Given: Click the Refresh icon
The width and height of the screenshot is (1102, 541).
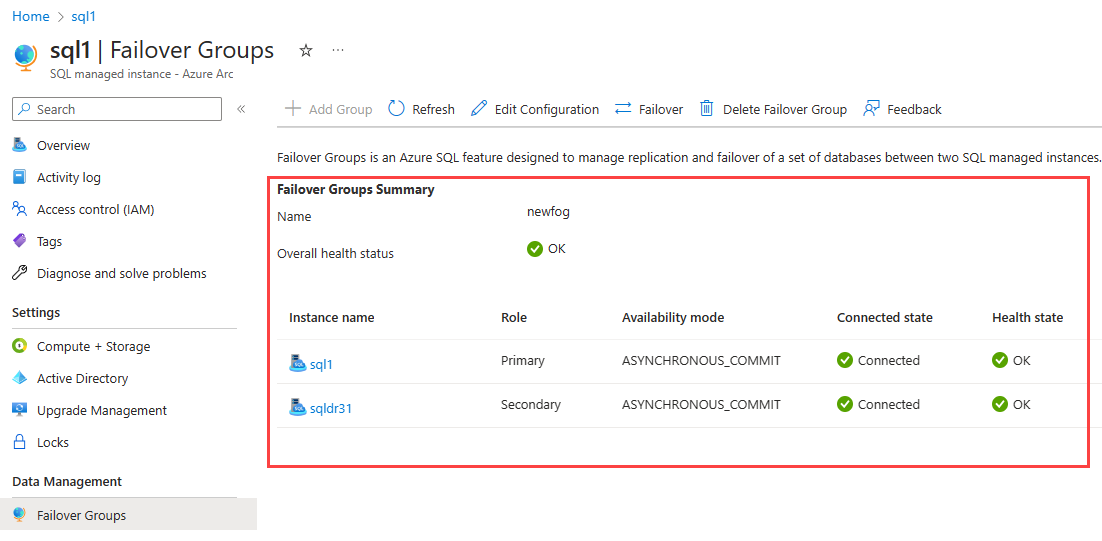Looking at the screenshot, I should point(396,108).
